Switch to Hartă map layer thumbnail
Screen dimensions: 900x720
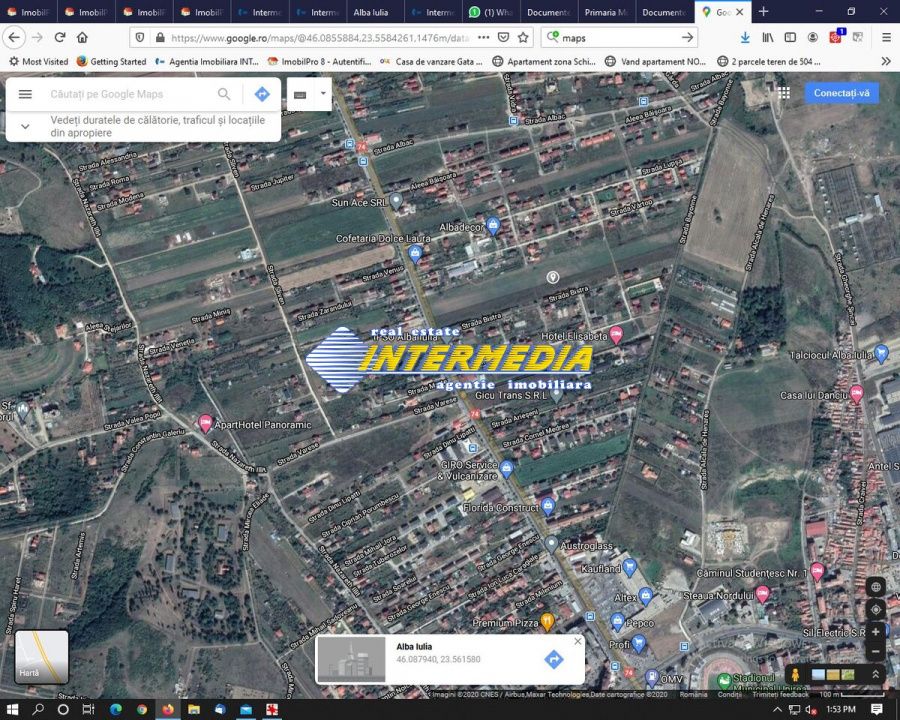click(x=42, y=656)
